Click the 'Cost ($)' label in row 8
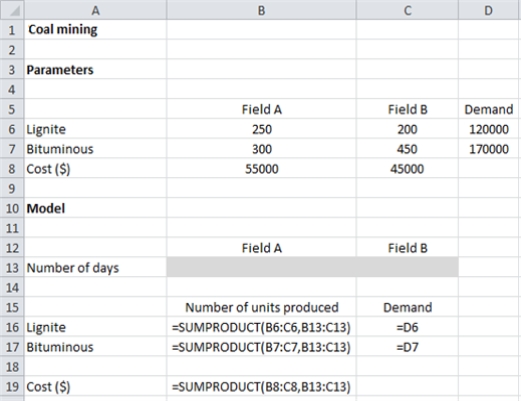 click(48, 169)
